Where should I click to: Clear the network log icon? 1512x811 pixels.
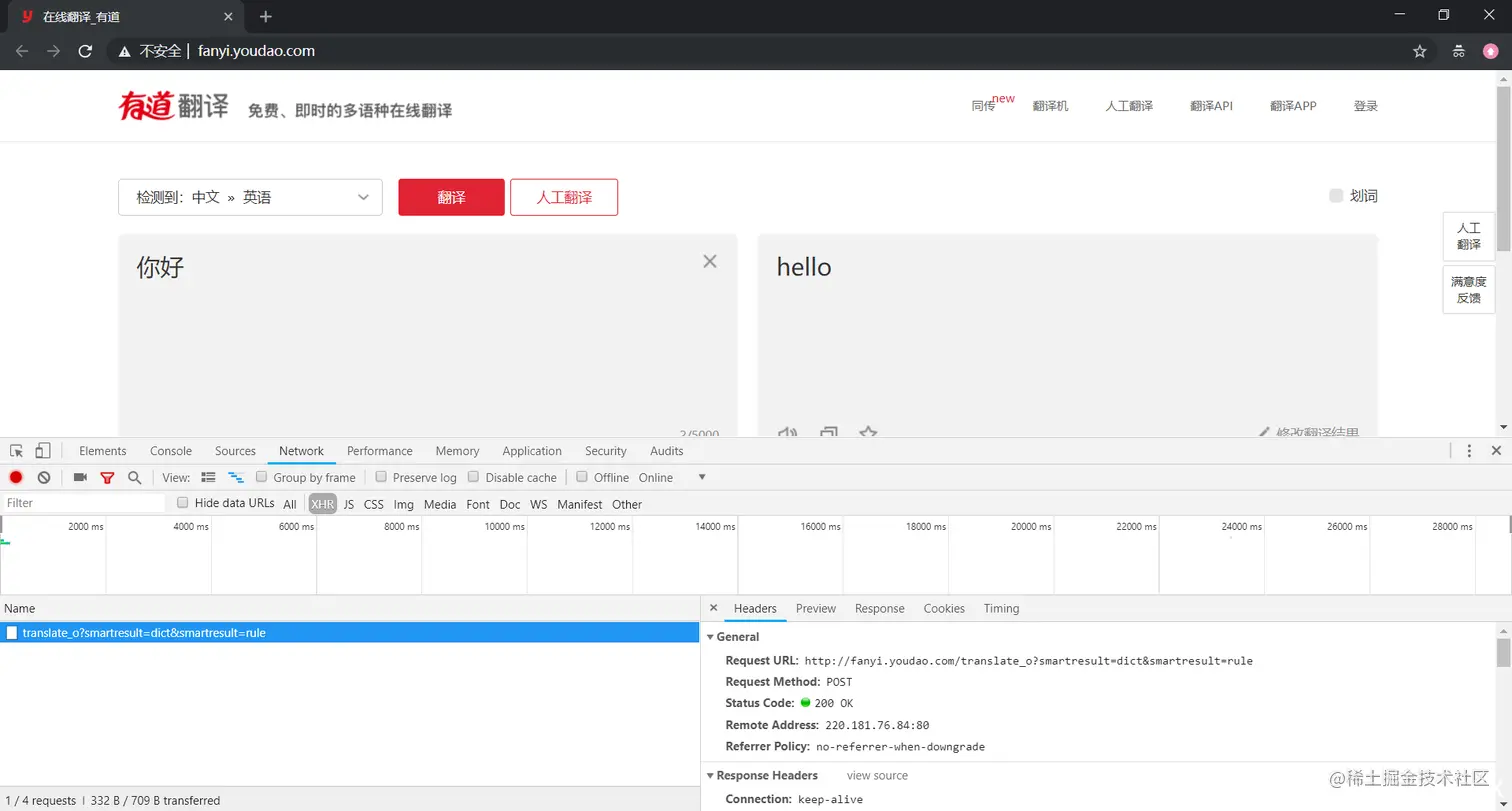[44, 477]
